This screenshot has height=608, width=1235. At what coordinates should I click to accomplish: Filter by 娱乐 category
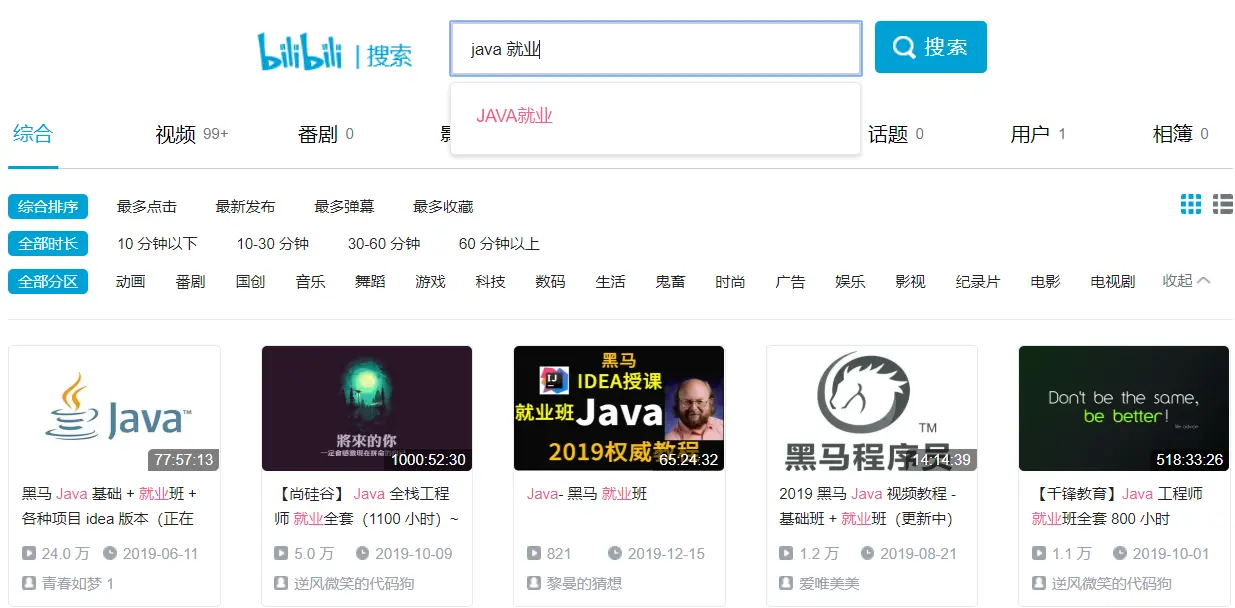(x=851, y=282)
